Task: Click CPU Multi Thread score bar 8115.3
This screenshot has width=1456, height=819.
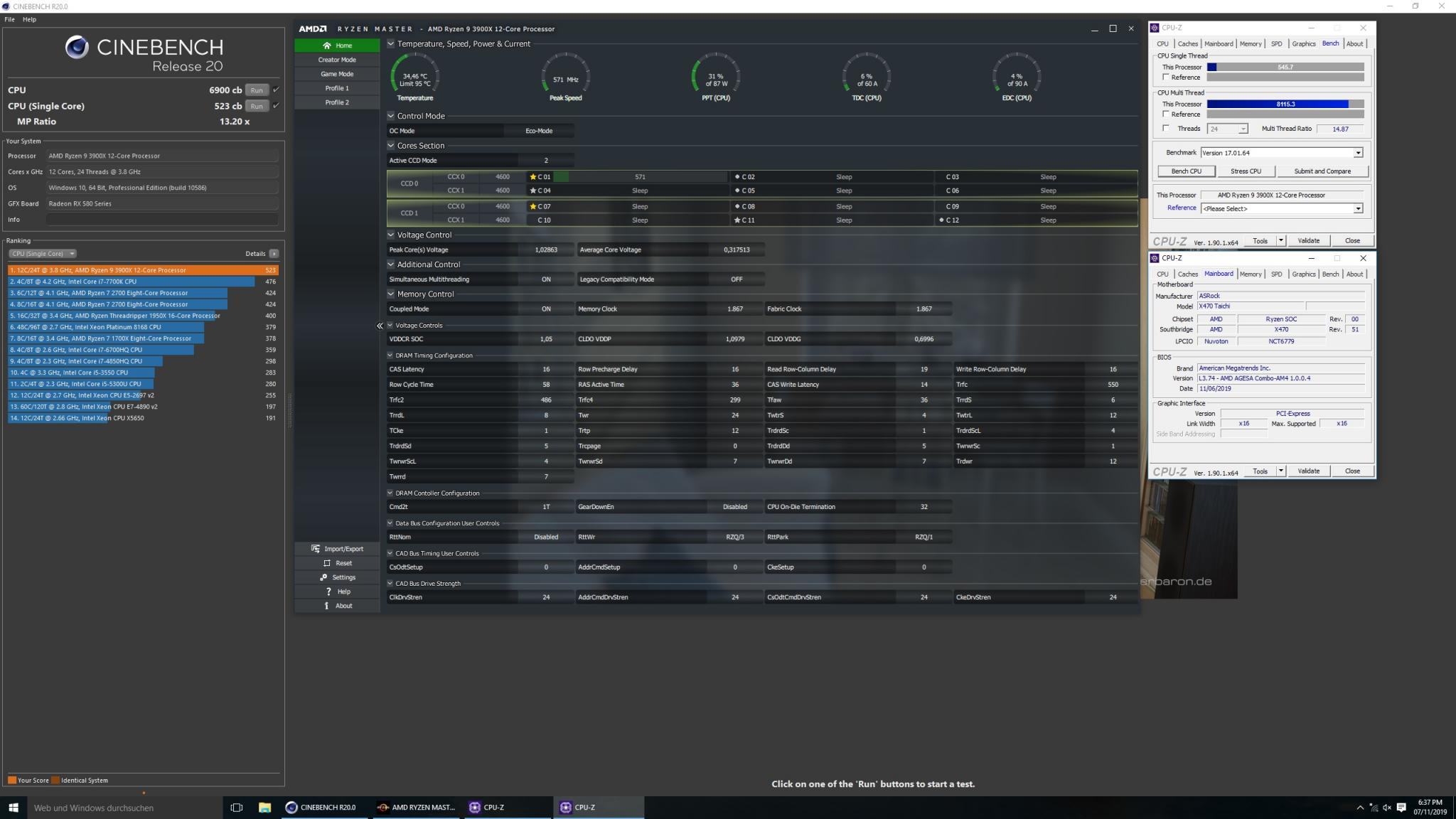Action: coord(1285,104)
